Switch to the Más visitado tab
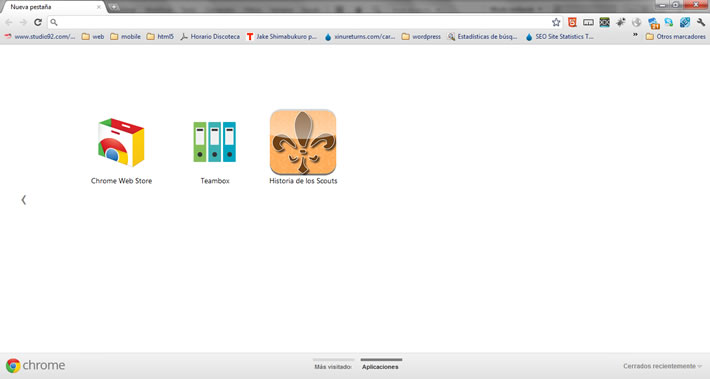710x379 pixels. [x=333, y=367]
